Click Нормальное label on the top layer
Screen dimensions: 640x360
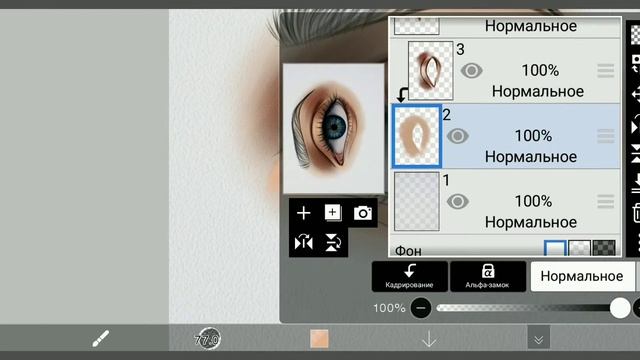tap(531, 26)
